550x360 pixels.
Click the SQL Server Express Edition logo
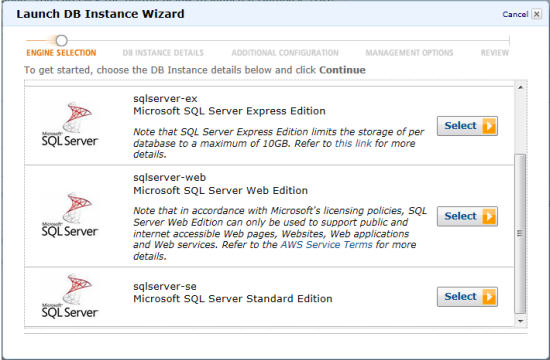click(70, 125)
